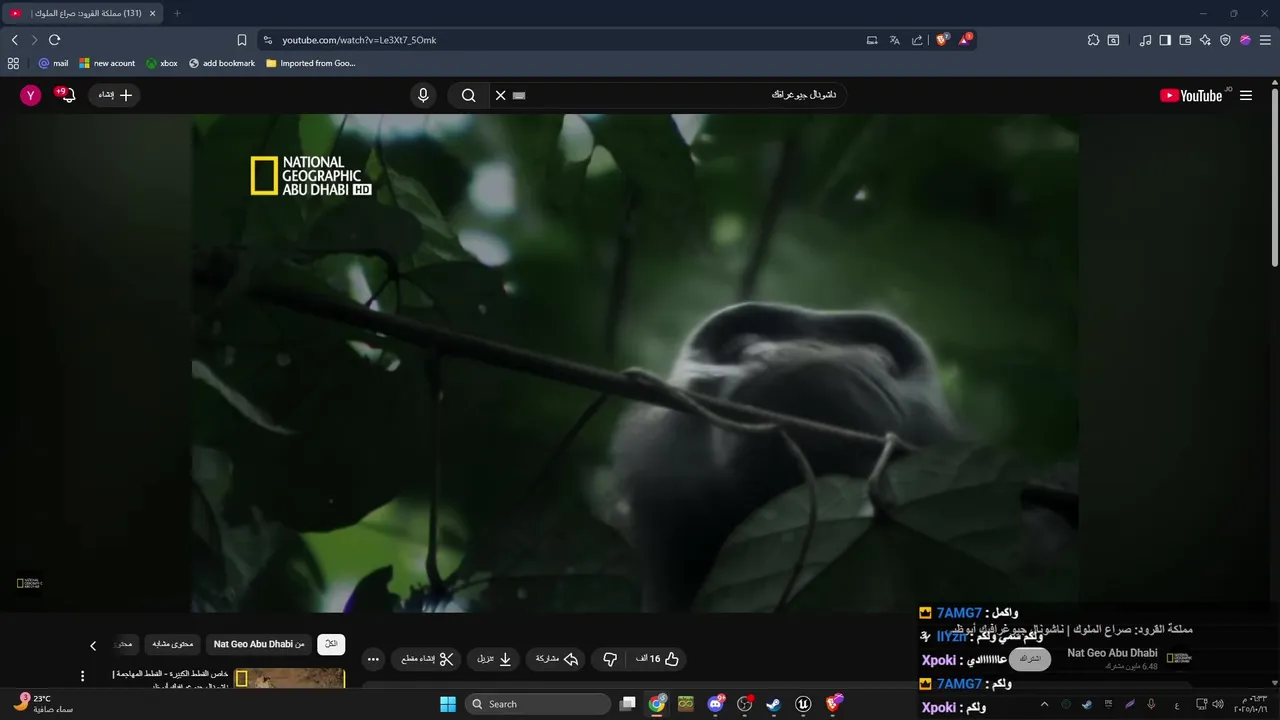1280x720 pixels.
Task: Open YouTube Create (إنشاء) button
Action: pyautogui.click(x=114, y=95)
